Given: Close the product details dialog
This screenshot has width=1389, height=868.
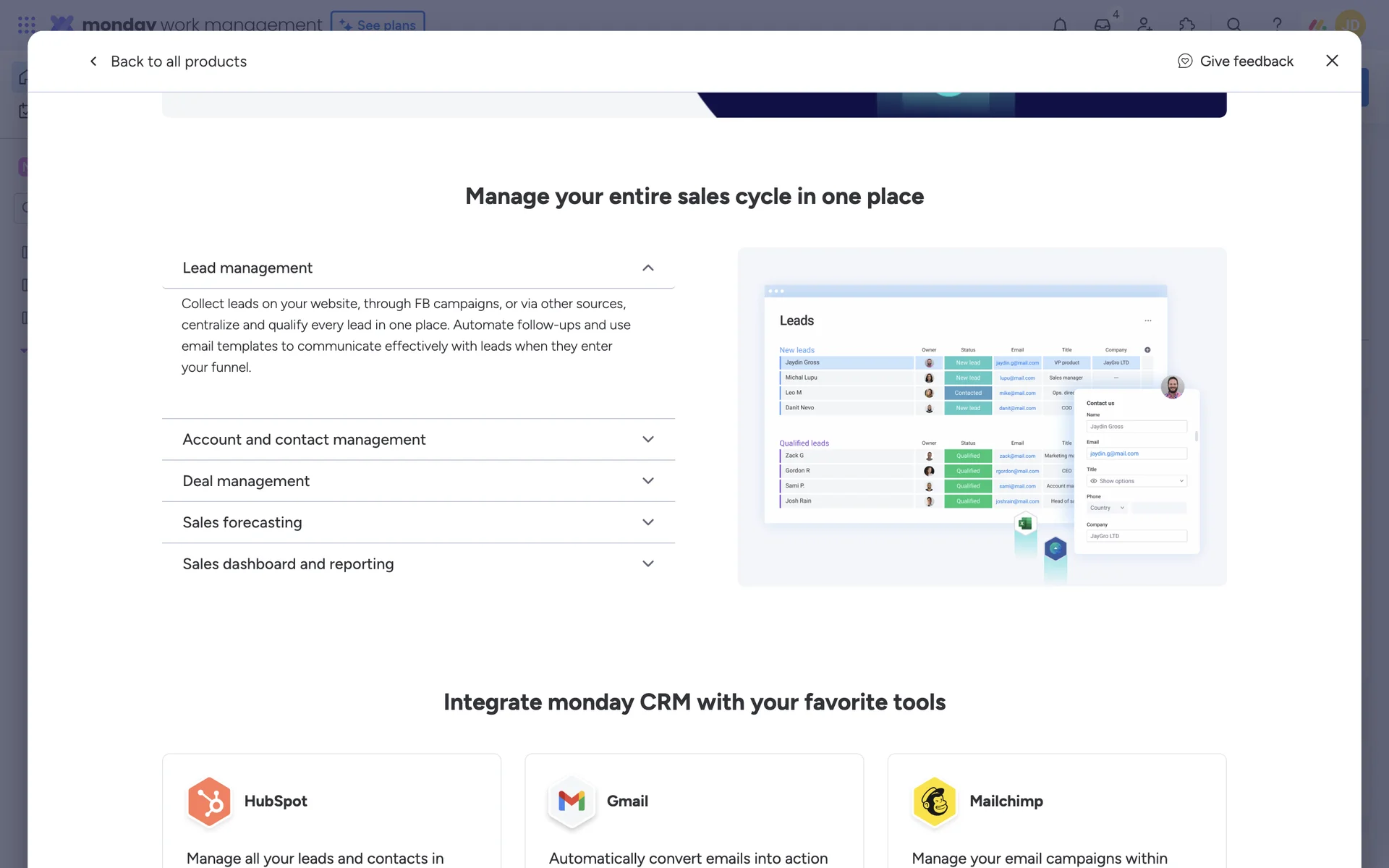Looking at the screenshot, I should 1332,61.
